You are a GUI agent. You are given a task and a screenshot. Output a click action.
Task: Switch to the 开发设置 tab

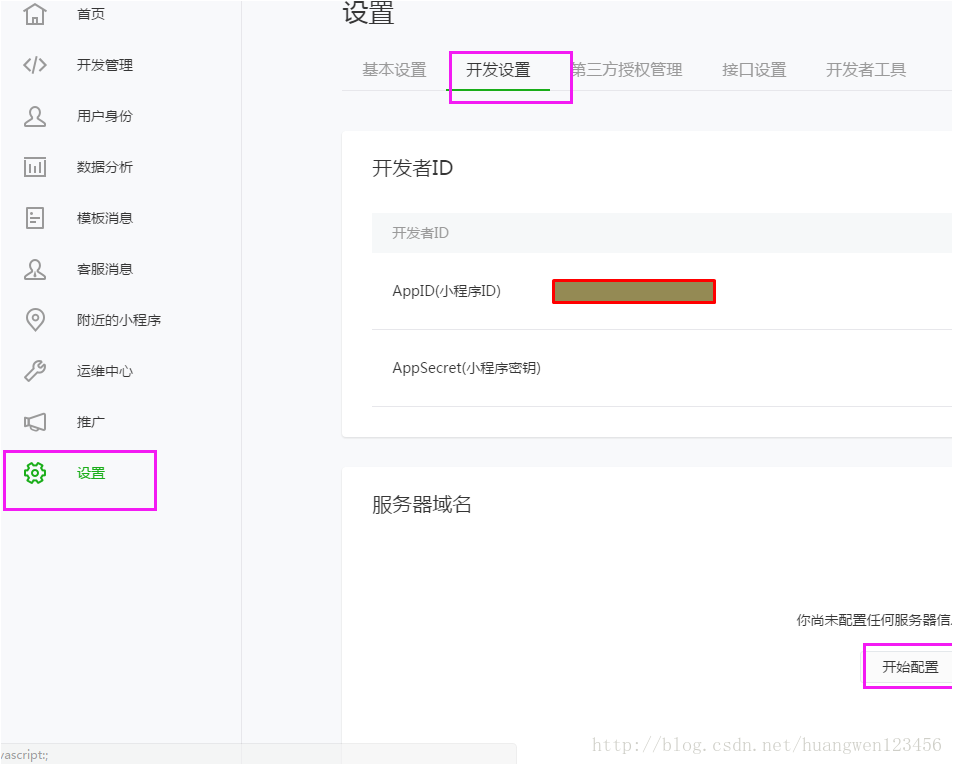pyautogui.click(x=498, y=70)
